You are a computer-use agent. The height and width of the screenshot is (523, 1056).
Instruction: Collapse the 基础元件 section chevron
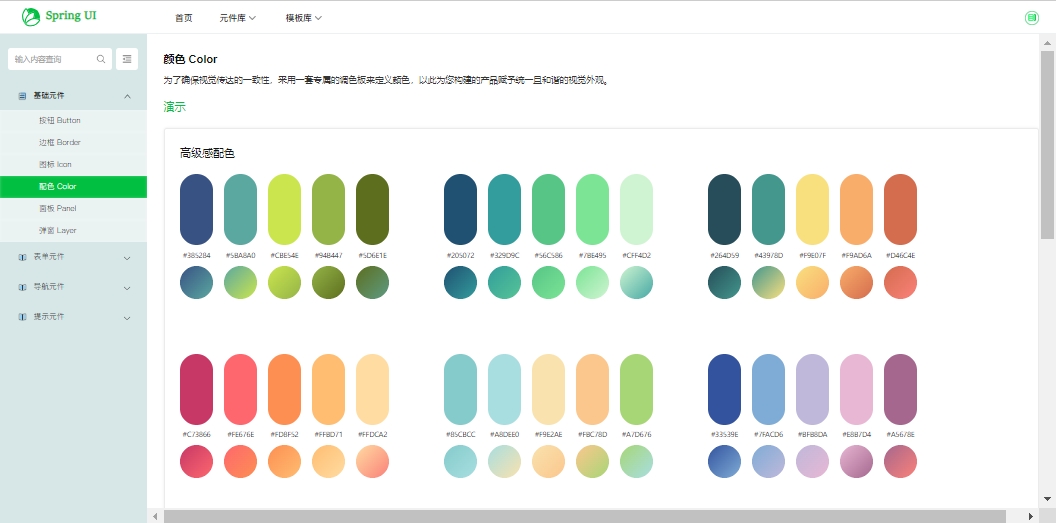[x=127, y=97]
